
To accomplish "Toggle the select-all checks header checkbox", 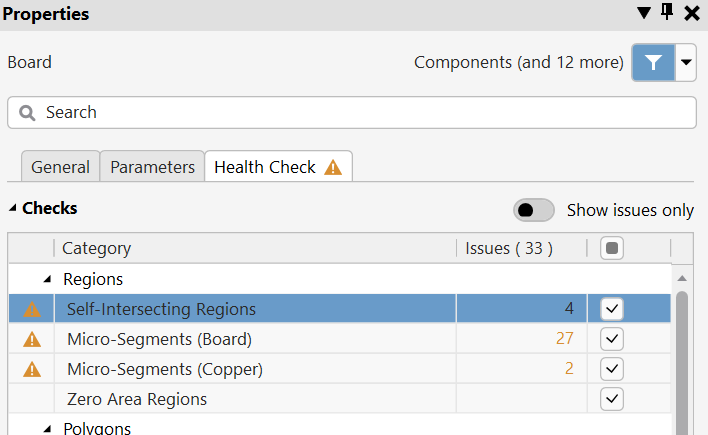I will [612, 248].
